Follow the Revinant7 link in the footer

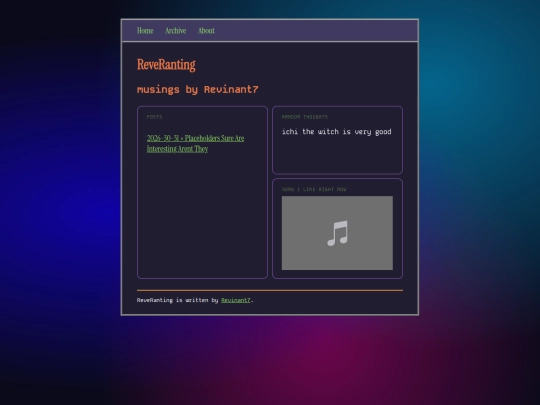236,300
